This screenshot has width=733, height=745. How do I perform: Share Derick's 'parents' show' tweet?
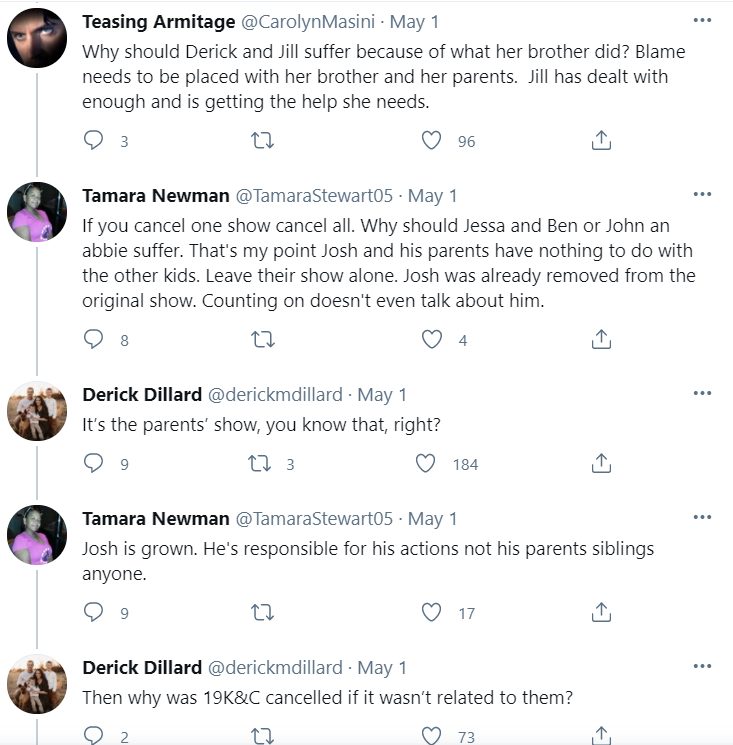click(601, 463)
